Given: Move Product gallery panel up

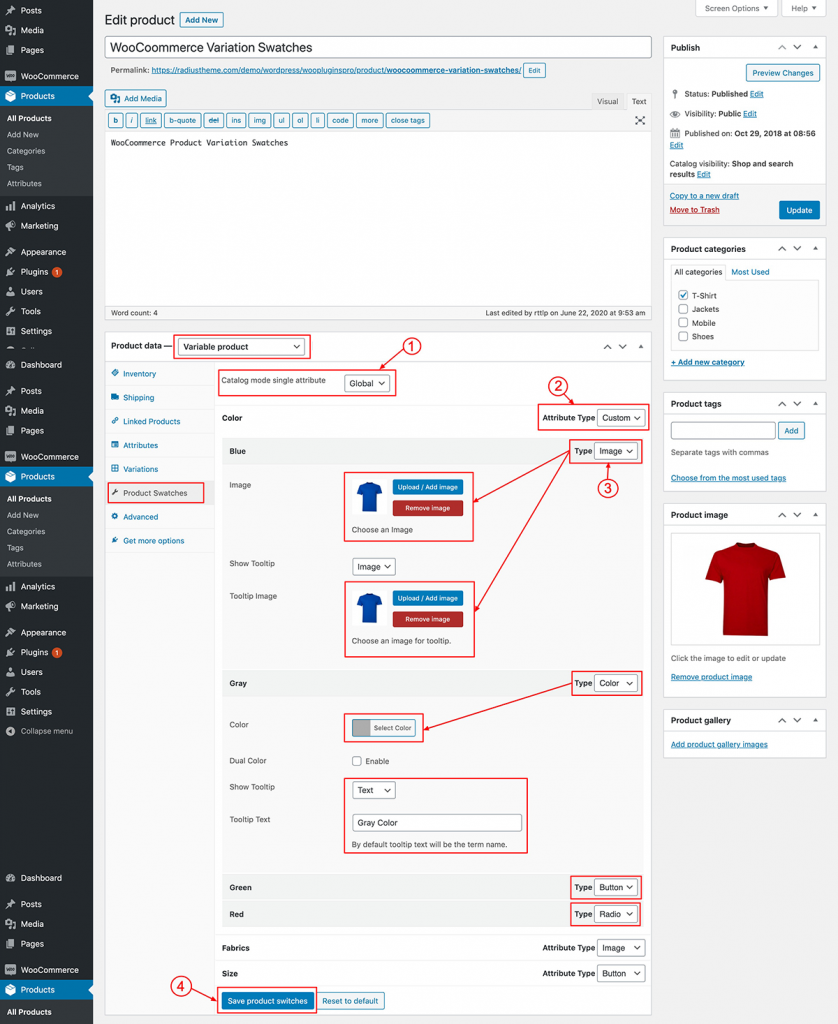Looking at the screenshot, I should pyautogui.click(x=782, y=720).
